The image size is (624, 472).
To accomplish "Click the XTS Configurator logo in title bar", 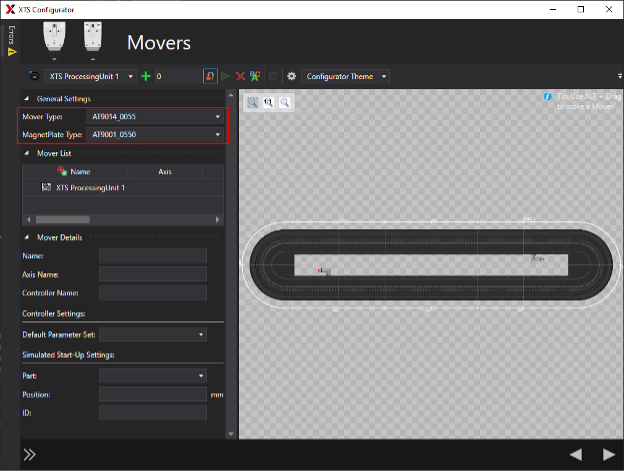I will click(10, 10).
